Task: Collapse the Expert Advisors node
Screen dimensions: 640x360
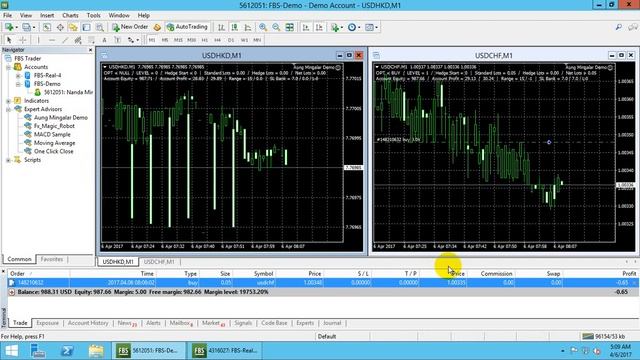Action: point(8,109)
